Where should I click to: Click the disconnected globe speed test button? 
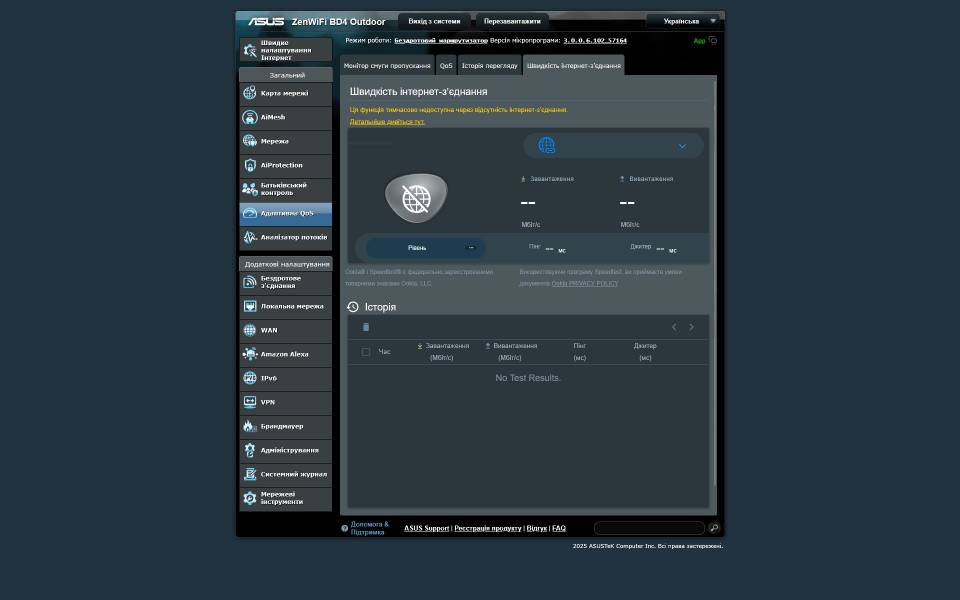[x=416, y=197]
